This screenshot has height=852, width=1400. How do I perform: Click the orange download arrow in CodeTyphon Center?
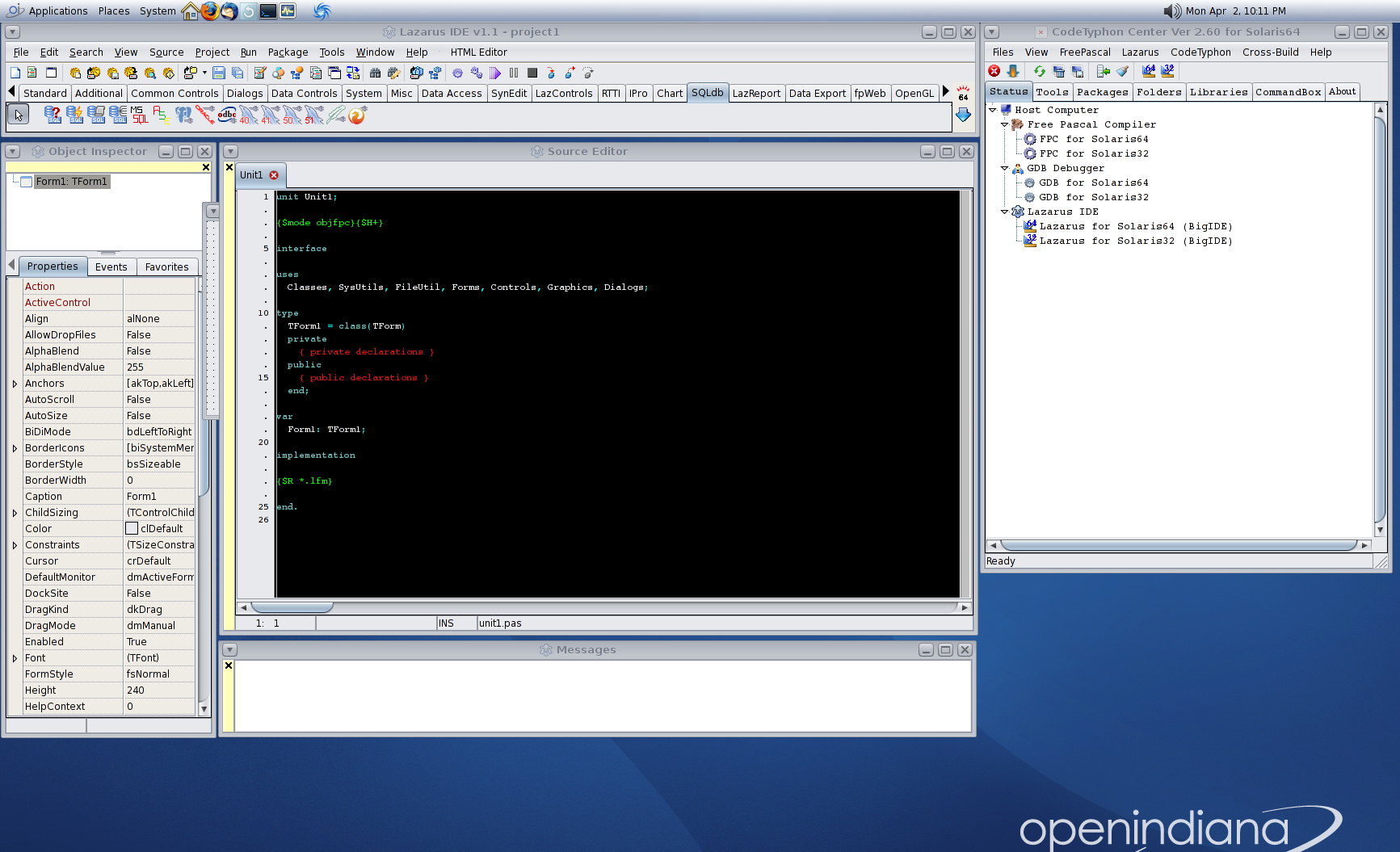[x=1013, y=71]
